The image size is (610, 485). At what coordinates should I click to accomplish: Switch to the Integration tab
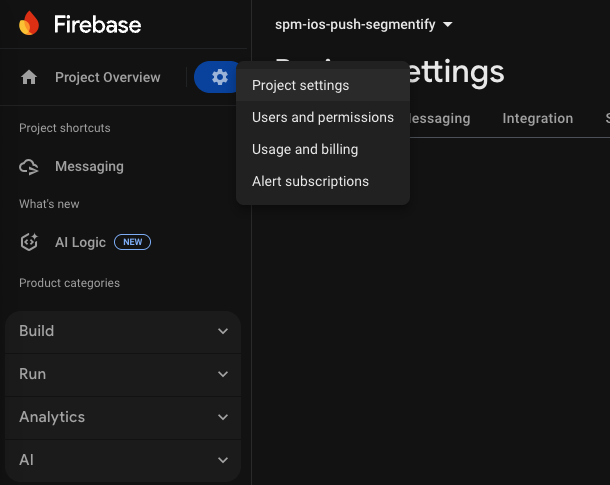[x=537, y=118]
